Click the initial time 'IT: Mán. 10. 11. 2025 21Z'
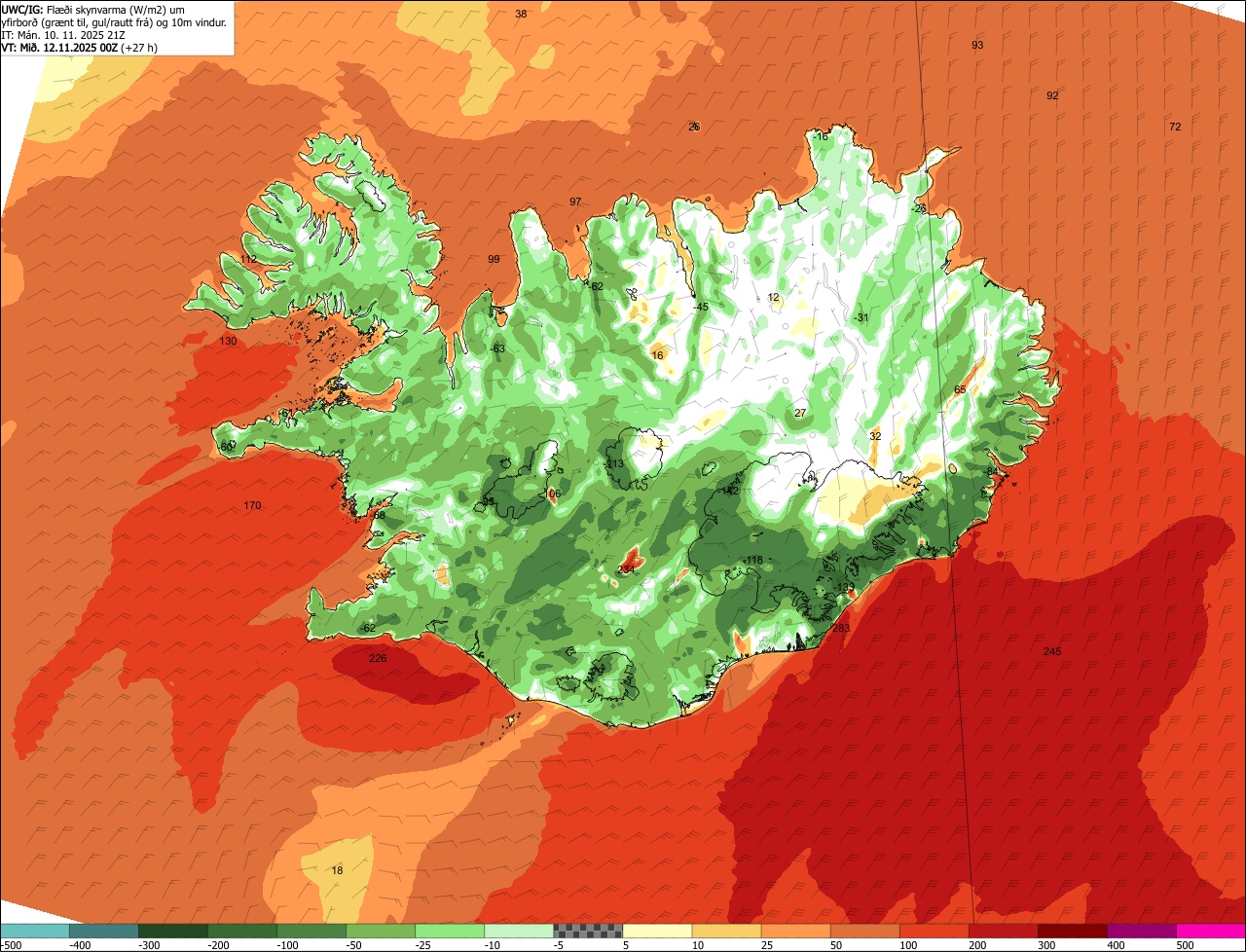Image resolution: width=1246 pixels, height=952 pixels. 64,34
